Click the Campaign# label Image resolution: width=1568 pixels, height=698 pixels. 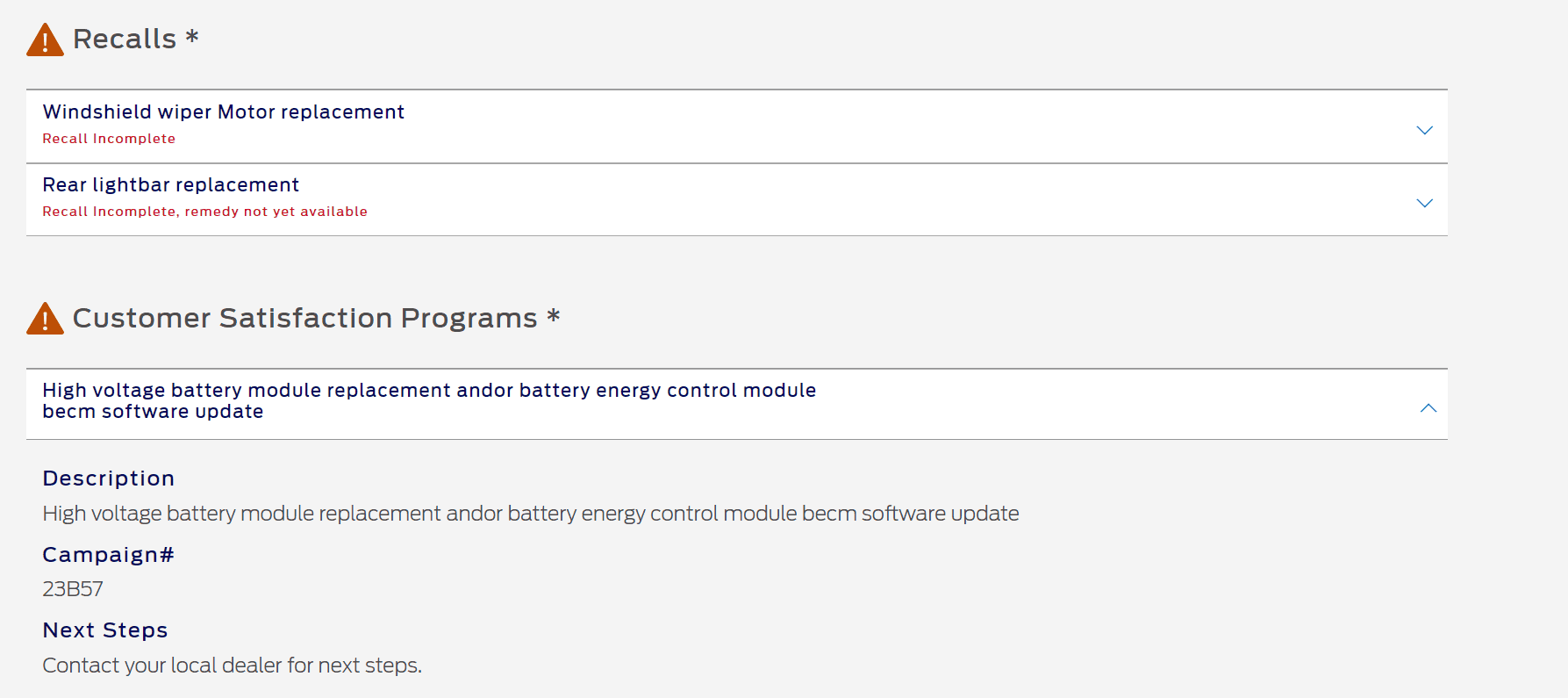click(x=108, y=555)
